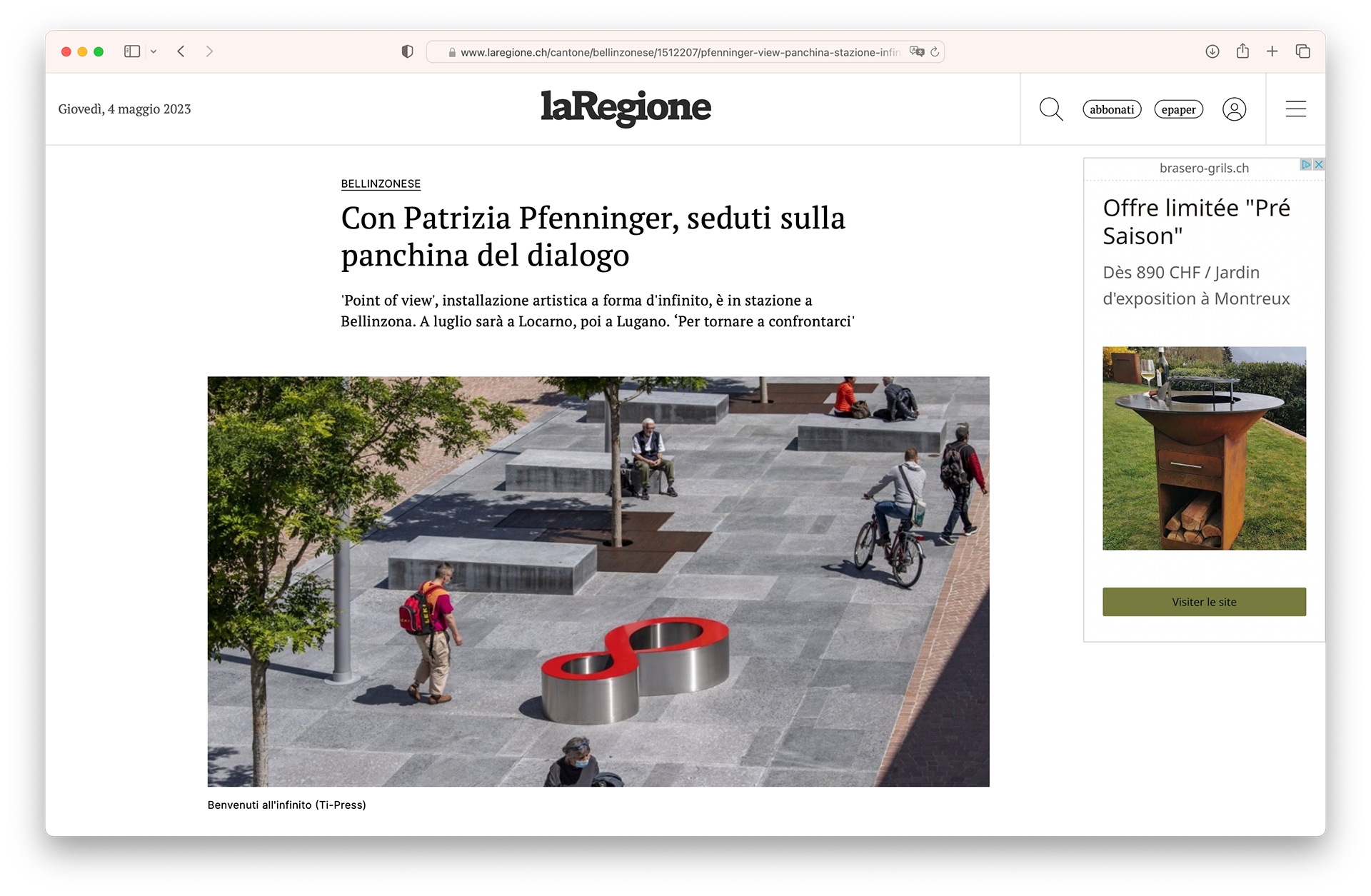Viewport: 1371px width, 896px height.
Task: Close the Safari window
Action: tap(66, 51)
